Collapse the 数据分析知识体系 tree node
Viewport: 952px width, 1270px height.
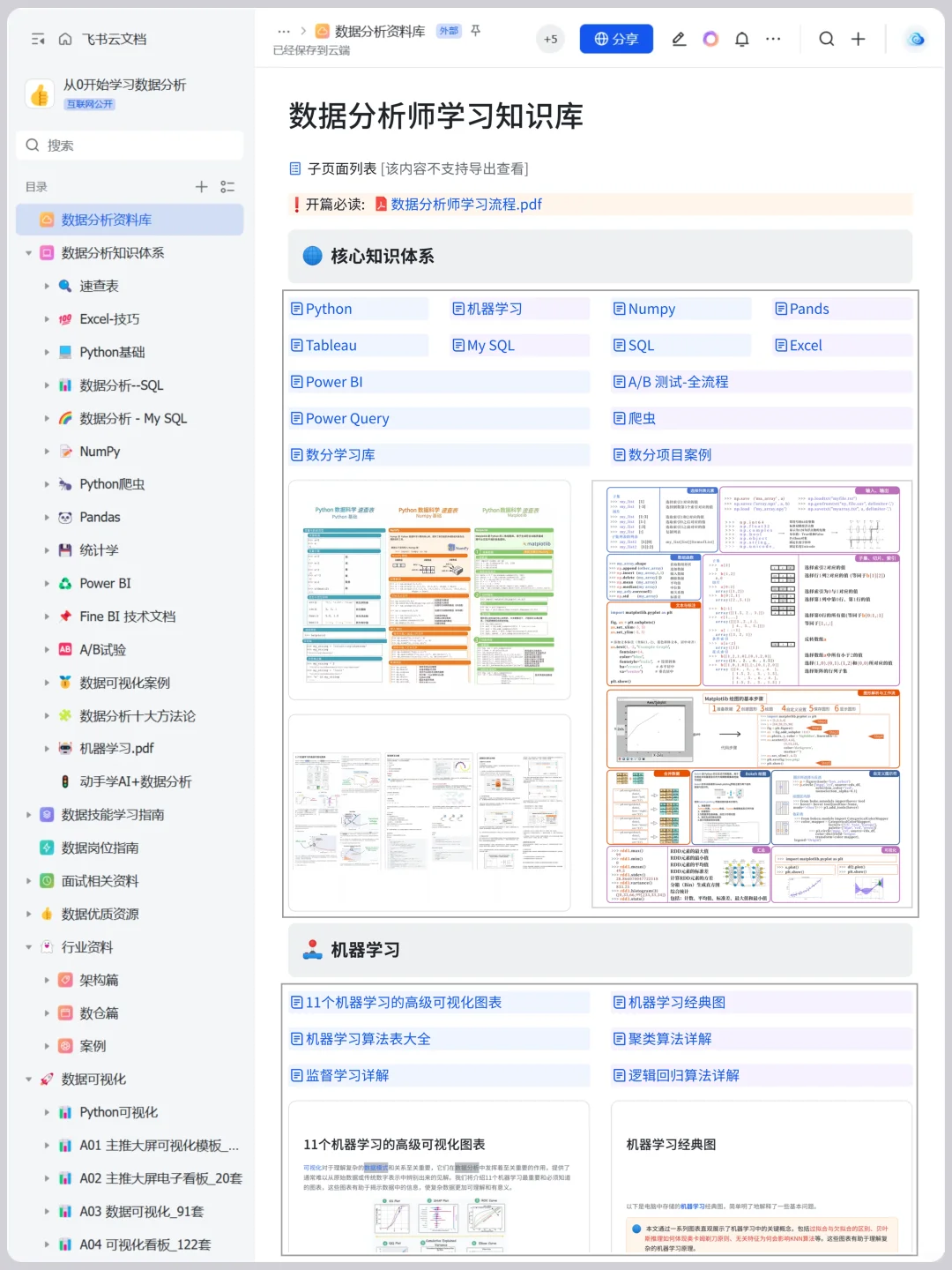tap(28, 253)
